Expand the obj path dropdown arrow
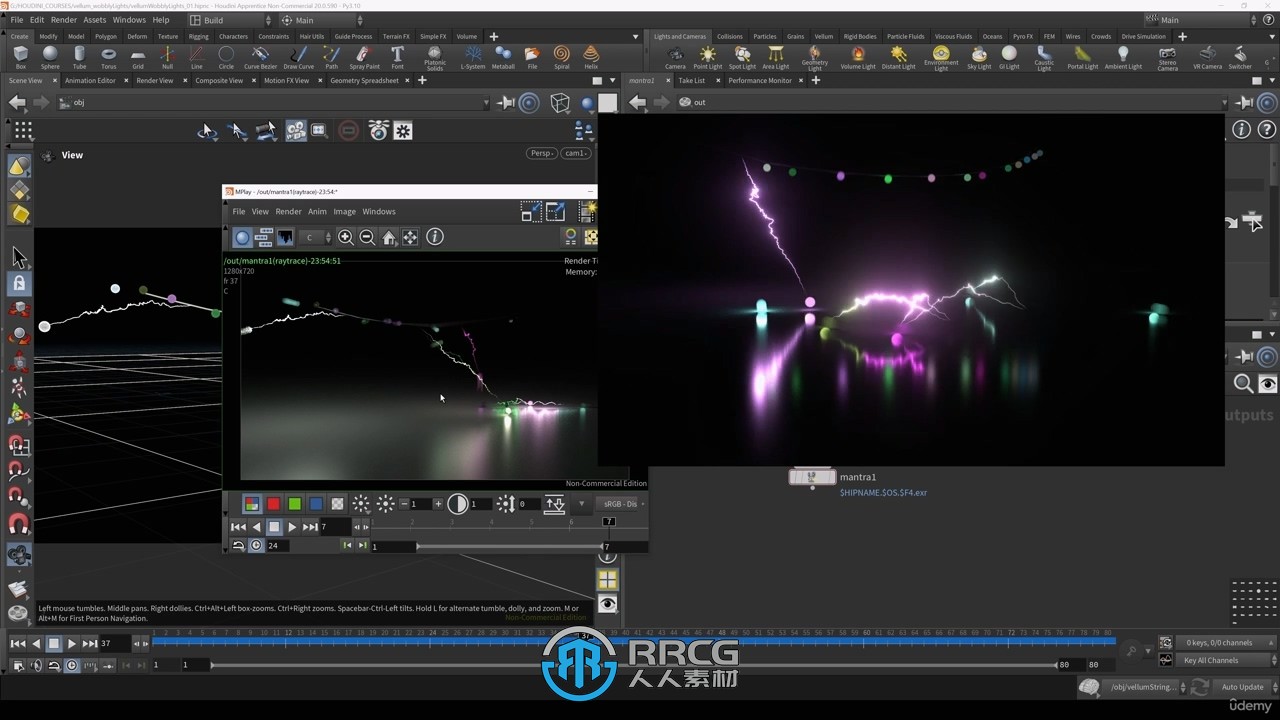The height and width of the screenshot is (720, 1280). point(486,102)
